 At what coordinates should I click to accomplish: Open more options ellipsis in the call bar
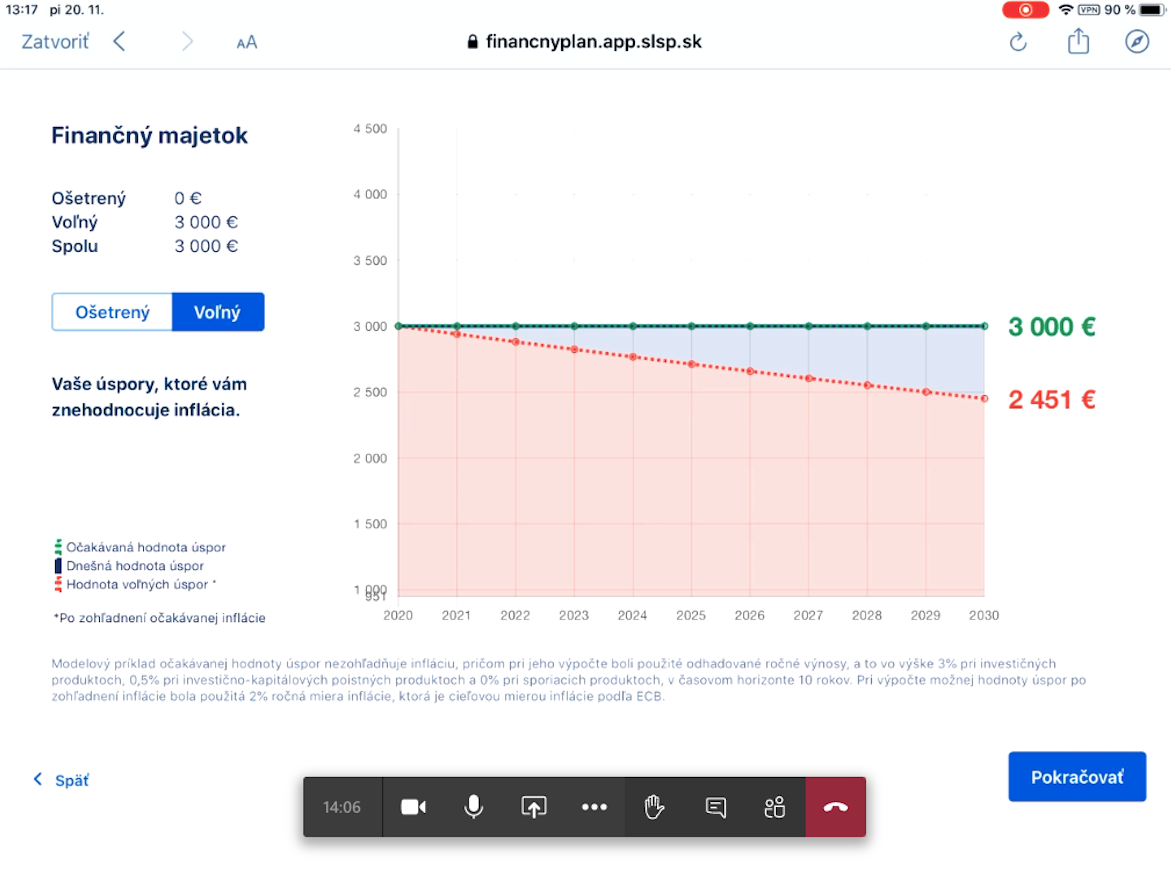coord(595,807)
